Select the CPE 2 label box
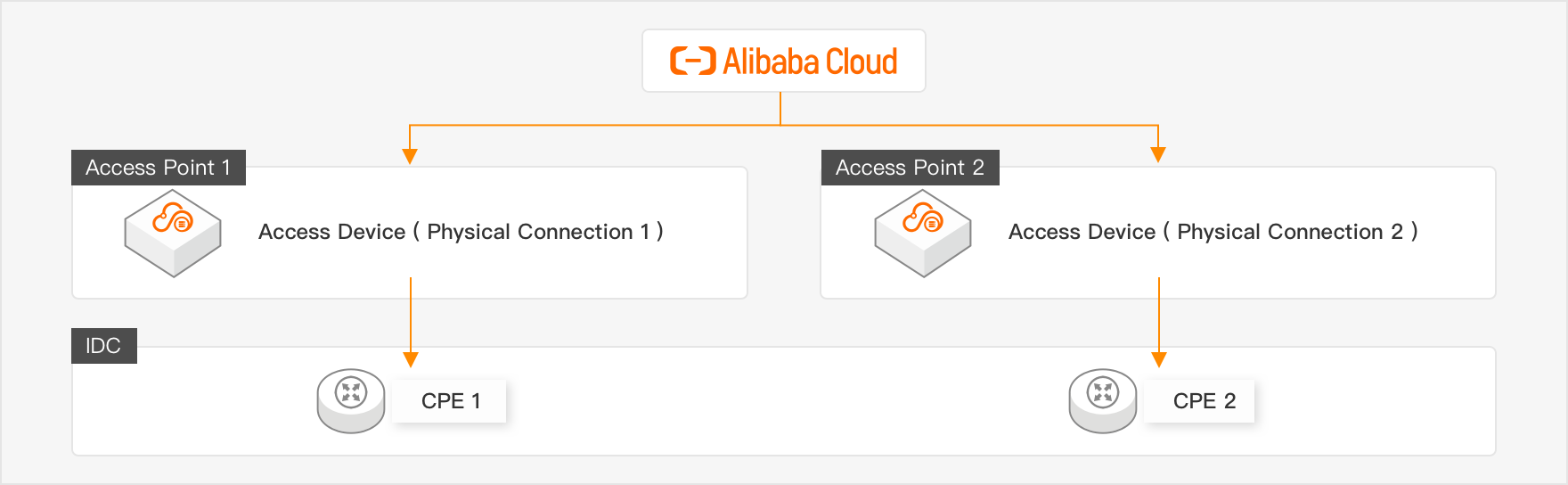This screenshot has height=485, width=1568. [x=1204, y=401]
